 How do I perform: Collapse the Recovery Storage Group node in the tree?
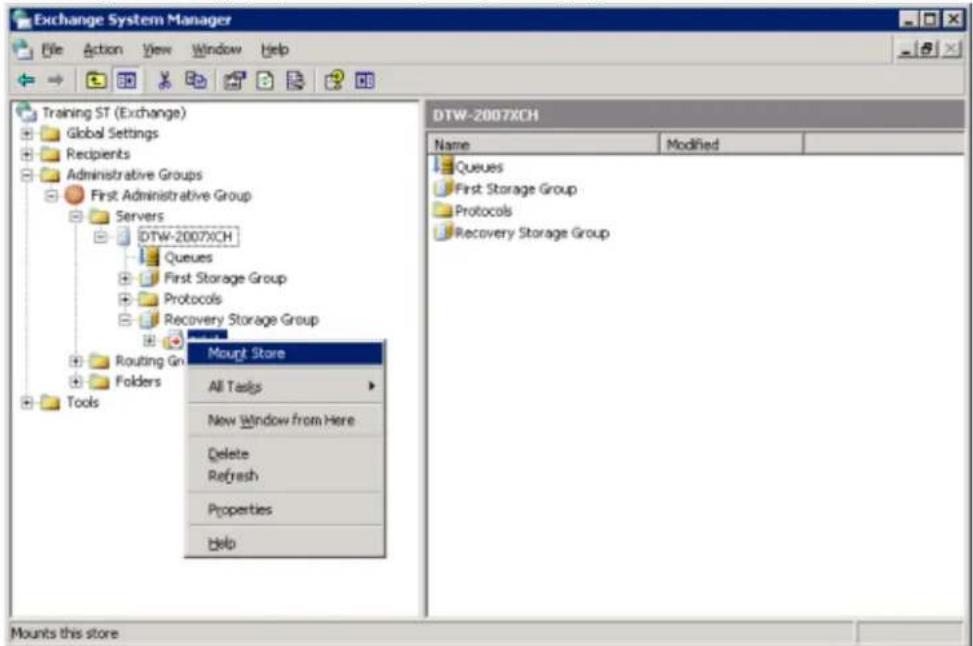click(x=125, y=320)
